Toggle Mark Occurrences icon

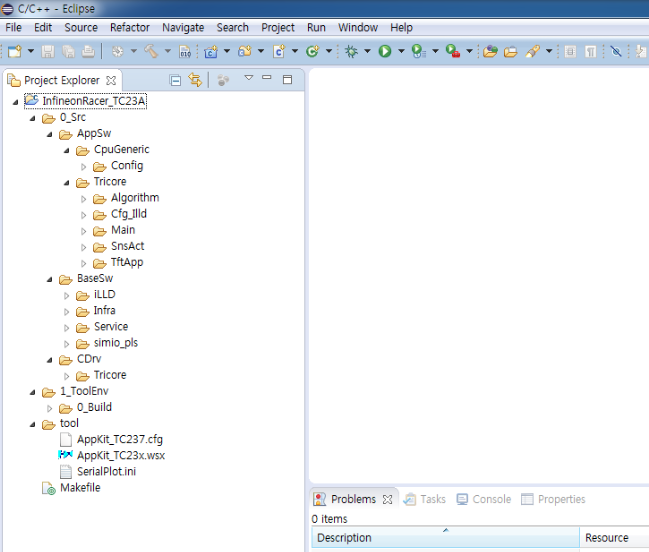(616, 51)
